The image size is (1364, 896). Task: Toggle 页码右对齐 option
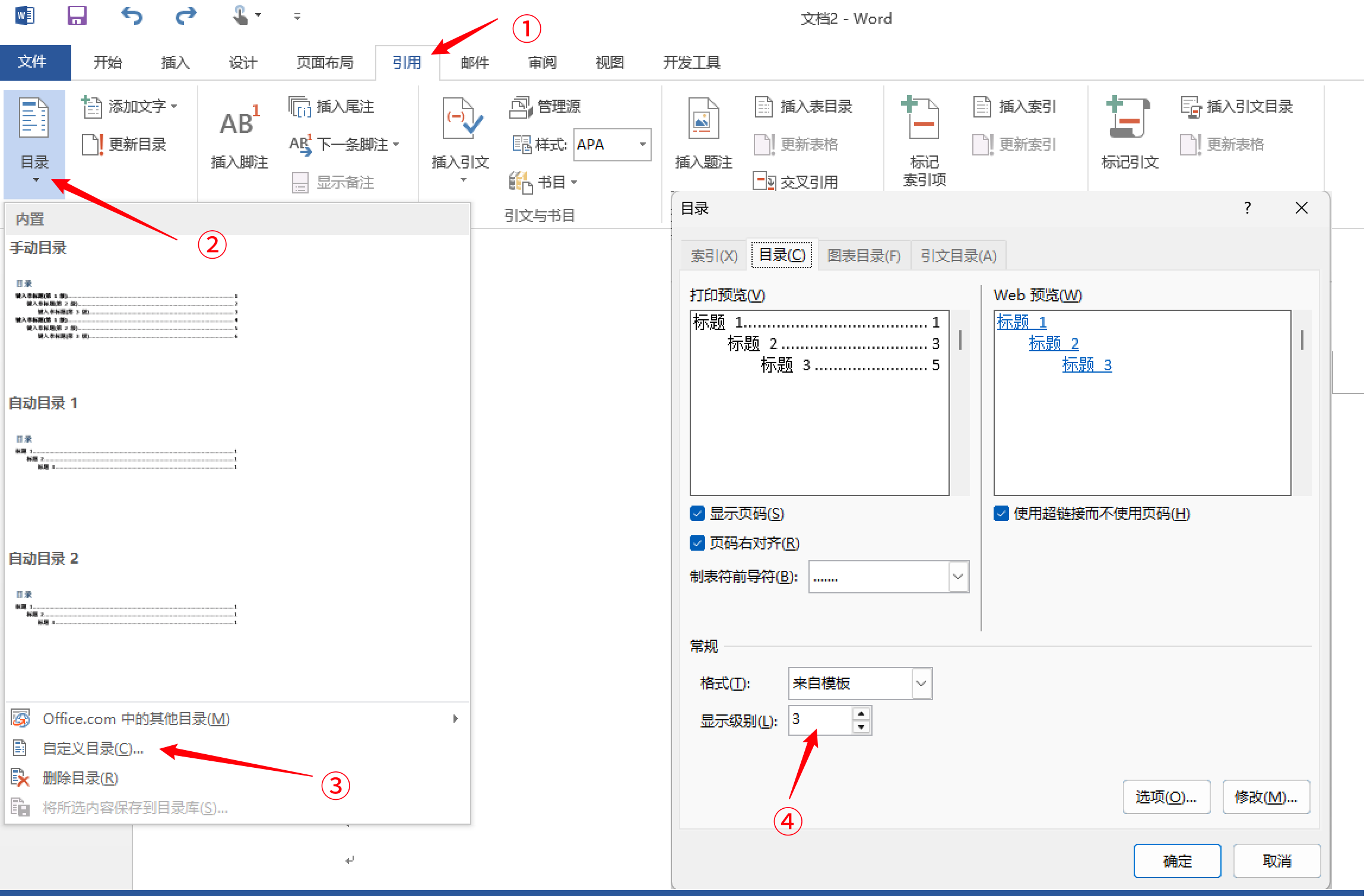[x=697, y=543]
